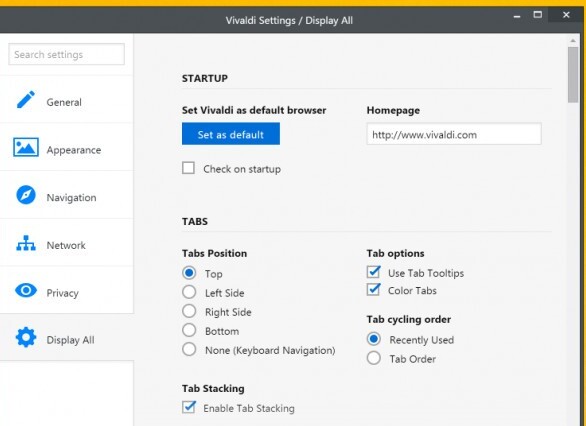Enable Check on startup checkbox

[188, 168]
